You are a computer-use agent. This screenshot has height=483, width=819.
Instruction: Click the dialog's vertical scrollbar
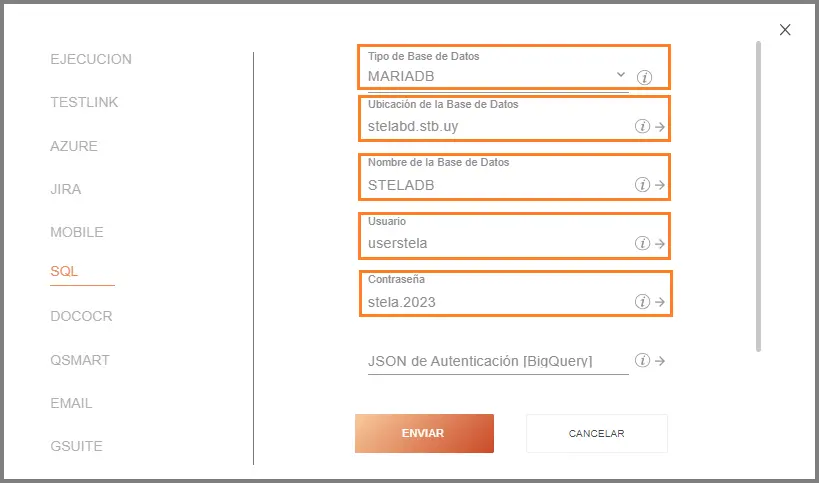[759, 195]
